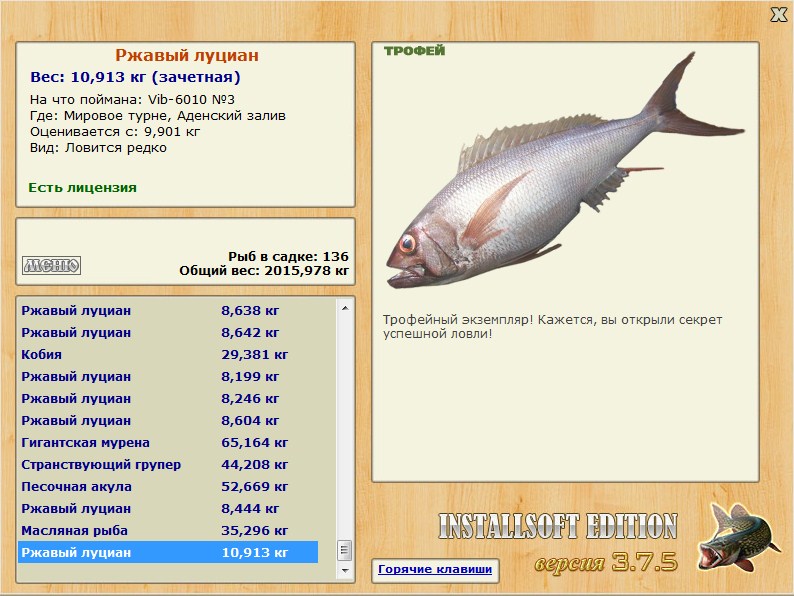Viewport: 794px width, 596px height.
Task: Select Ржавый луциан 8,638 кг row
Action: pos(168,310)
